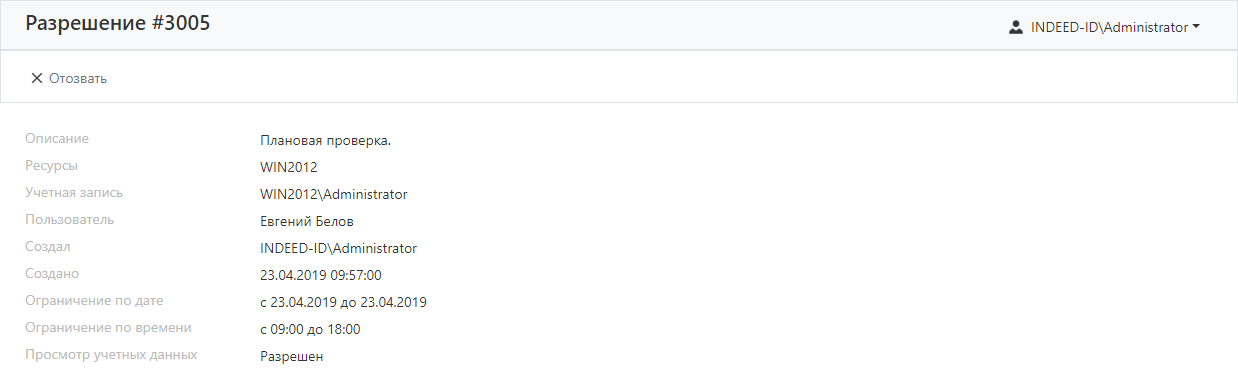Screen dimensions: 1238x380
Task: Click the time restriction с 09:00 до 18:00
Action: pos(310,329)
